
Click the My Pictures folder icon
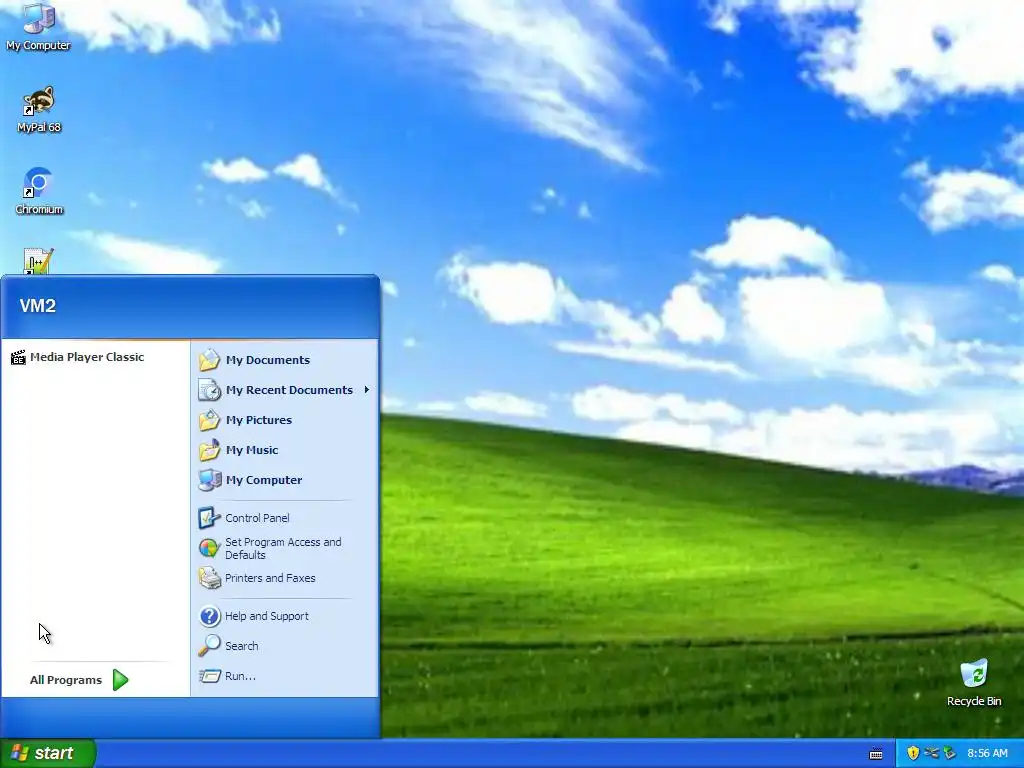pos(209,420)
